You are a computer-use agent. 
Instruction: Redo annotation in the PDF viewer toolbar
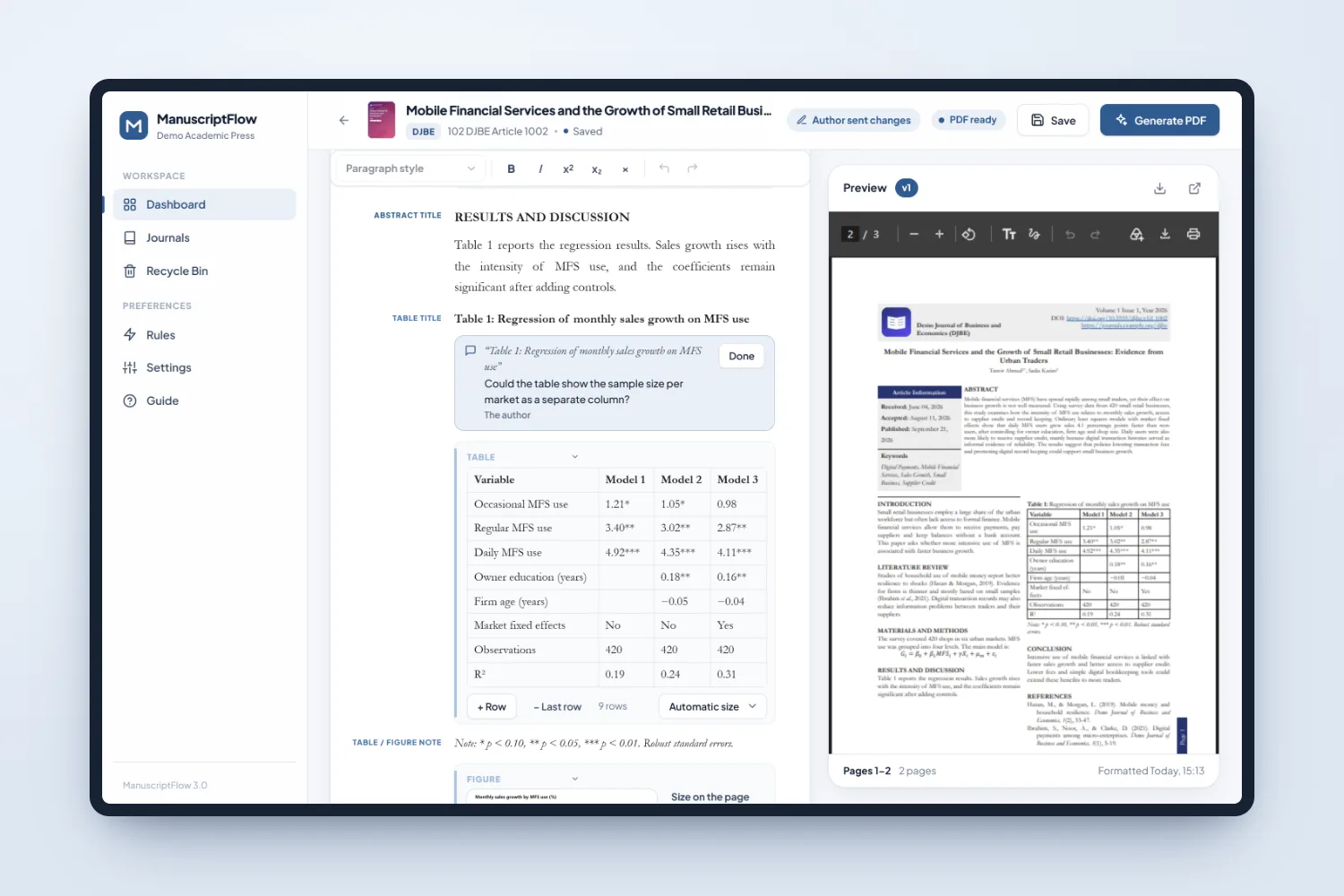[x=1095, y=234]
